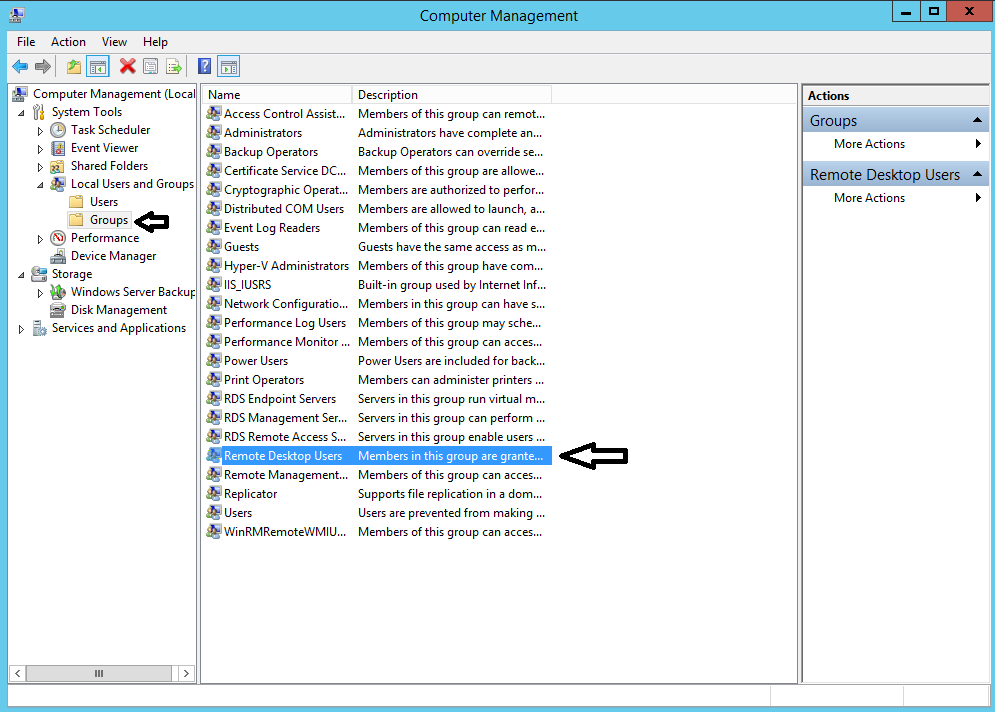Click the Disk Management icon

[x=58, y=310]
